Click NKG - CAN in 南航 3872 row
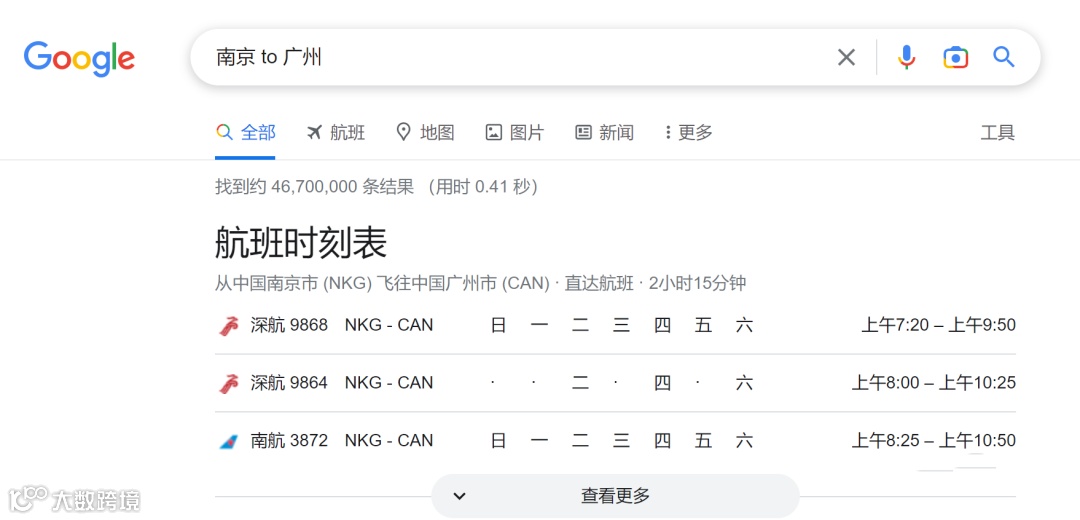This screenshot has height=520, width=1080. pos(389,440)
